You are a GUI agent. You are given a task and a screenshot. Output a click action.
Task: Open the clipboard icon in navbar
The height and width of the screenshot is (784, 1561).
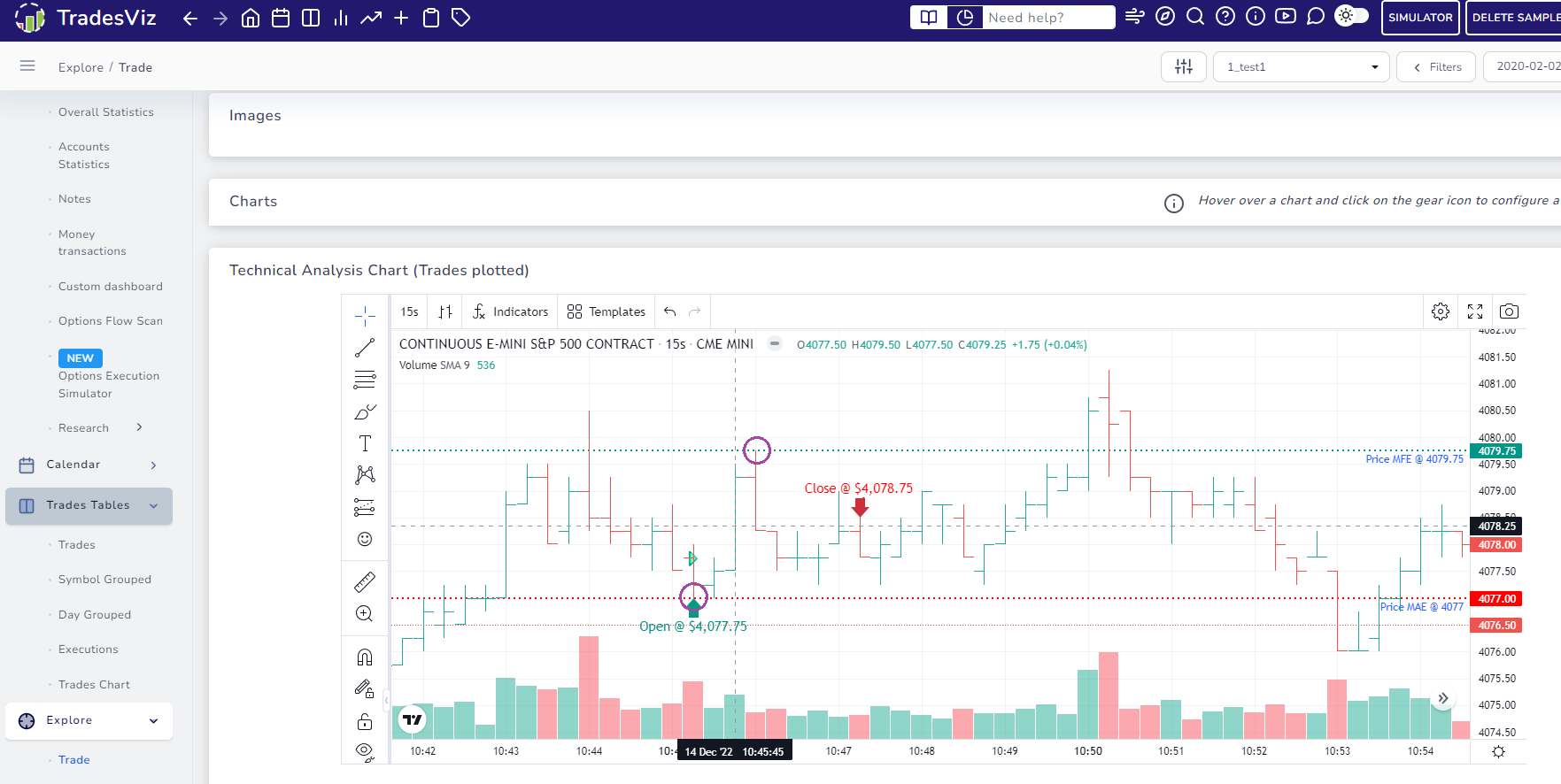tap(431, 18)
